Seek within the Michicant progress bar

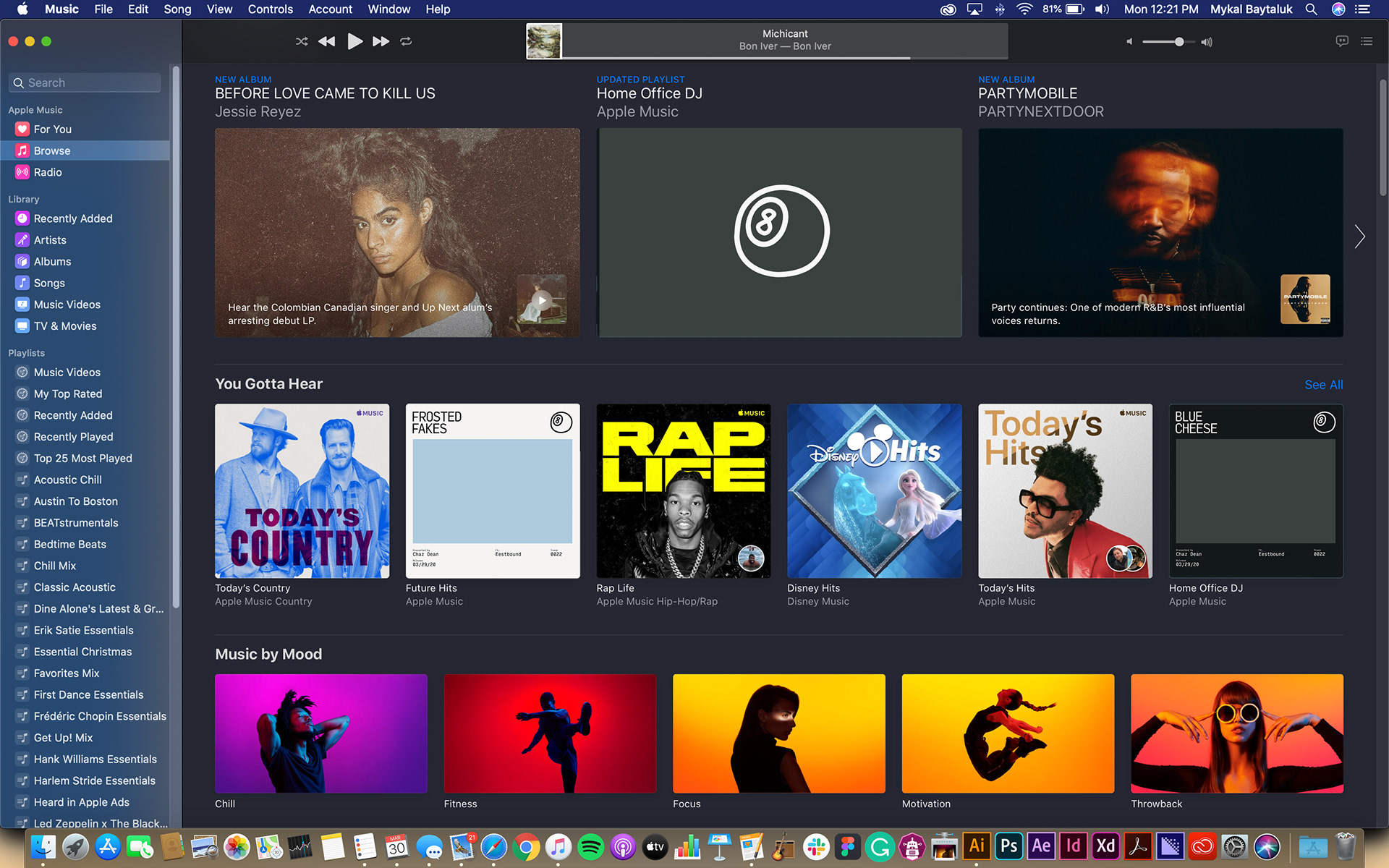click(785, 57)
